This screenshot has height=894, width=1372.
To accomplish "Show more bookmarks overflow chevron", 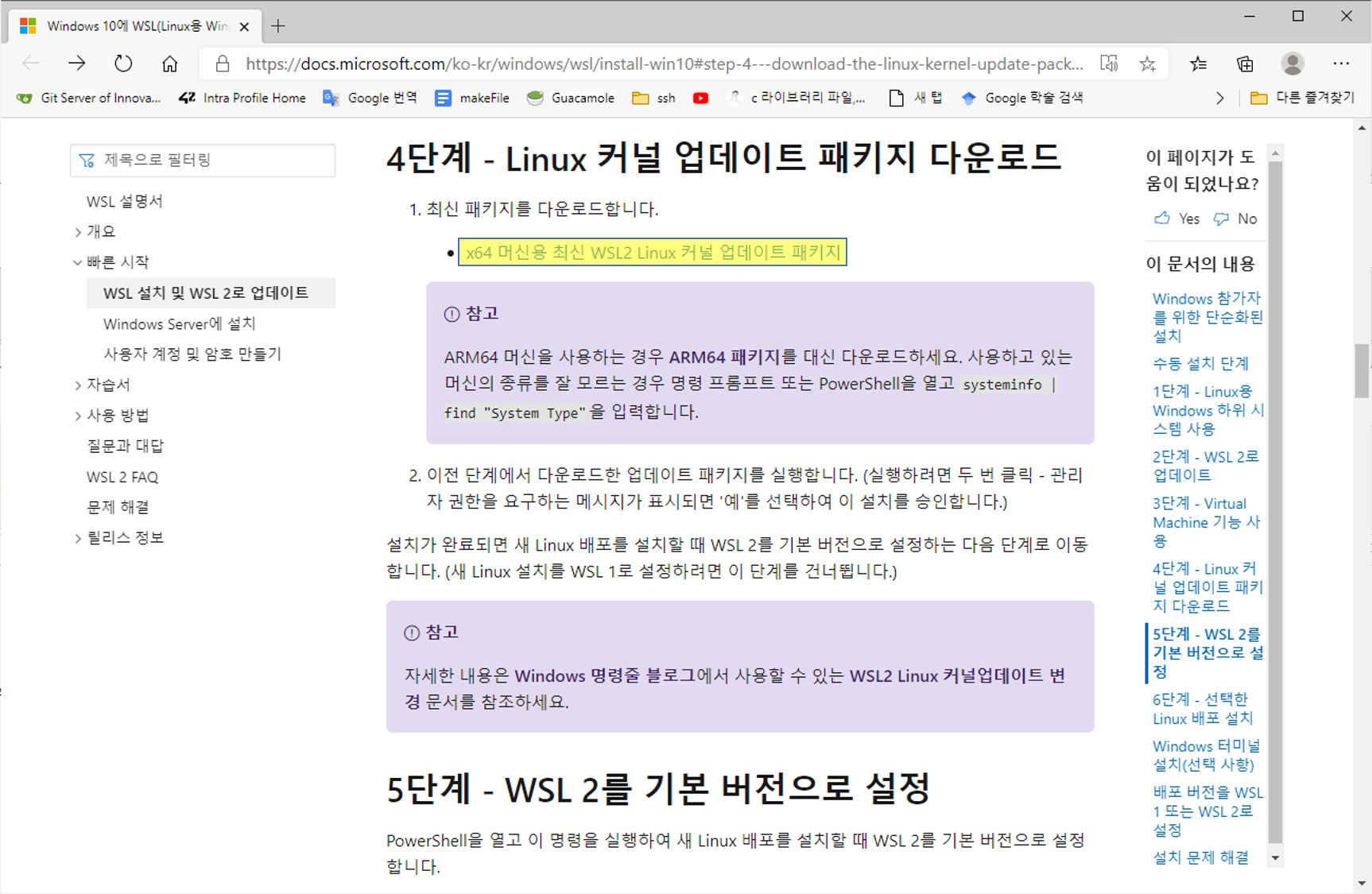I will 1219,98.
